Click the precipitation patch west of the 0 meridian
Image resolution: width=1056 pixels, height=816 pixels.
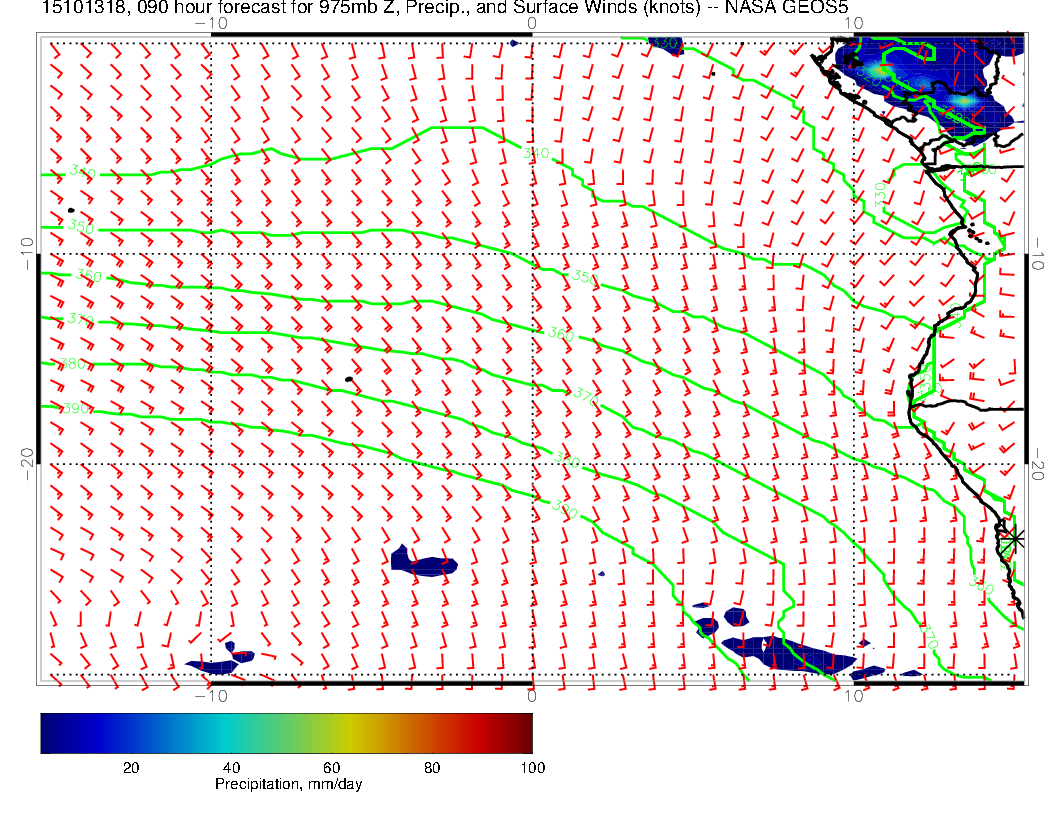(x=425, y=564)
